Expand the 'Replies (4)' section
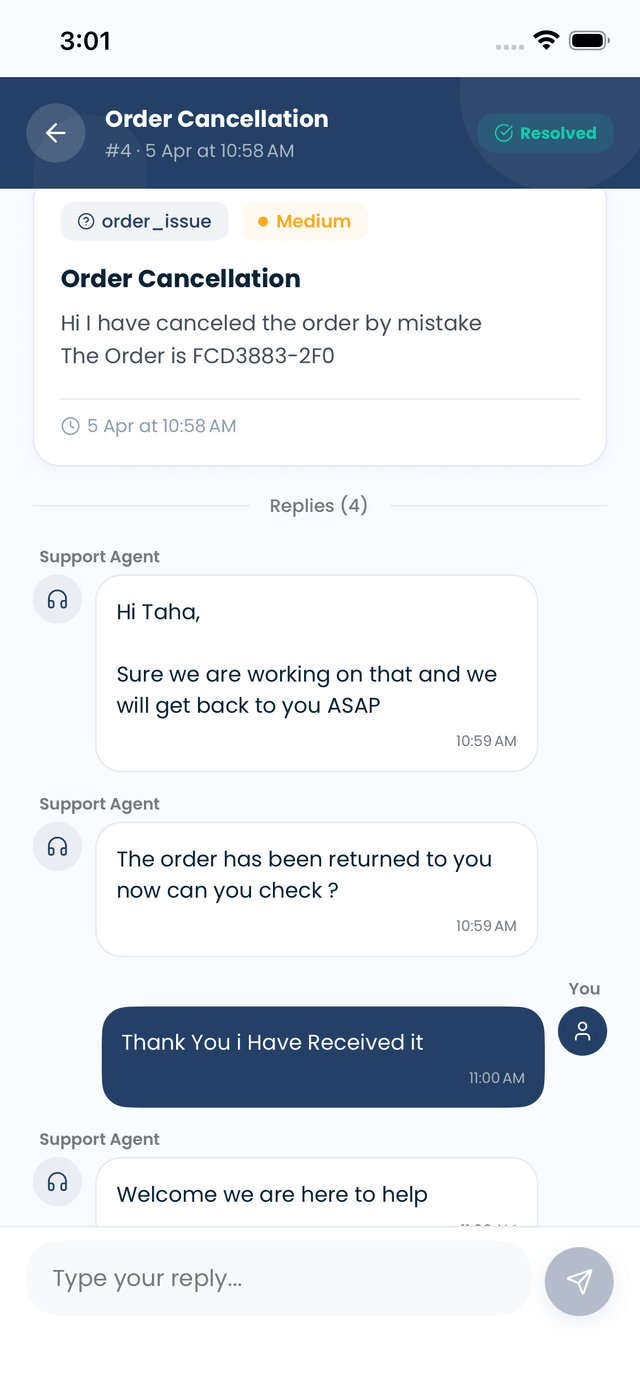640x1385 pixels. [318, 505]
